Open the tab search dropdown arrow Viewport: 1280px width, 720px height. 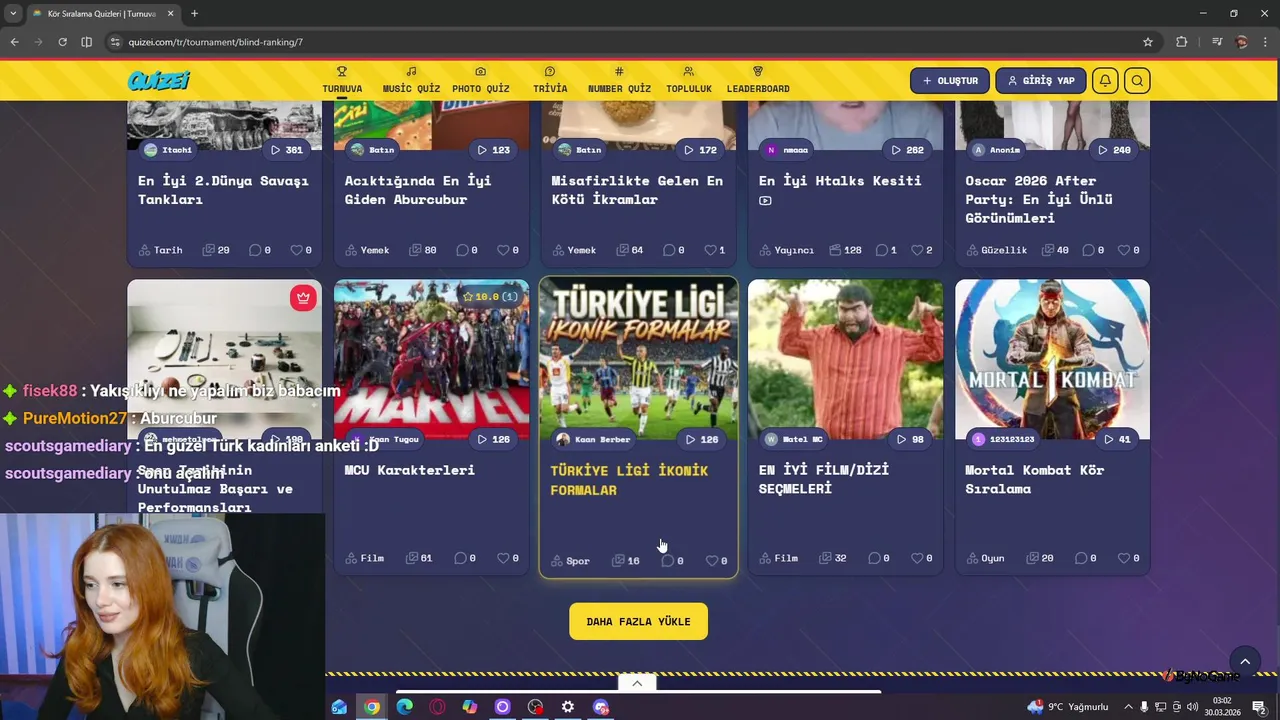click(13, 13)
